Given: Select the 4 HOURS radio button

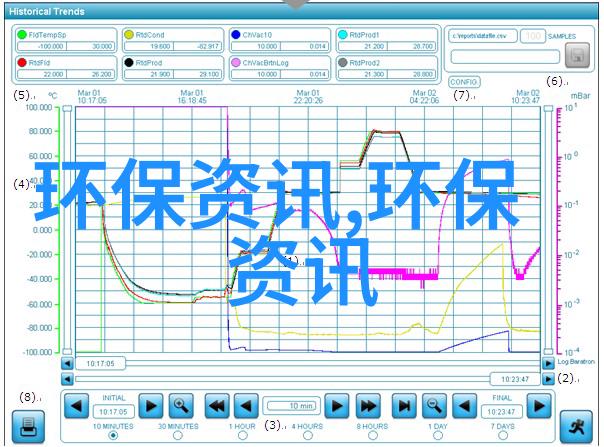Looking at the screenshot, I should coord(308,435).
